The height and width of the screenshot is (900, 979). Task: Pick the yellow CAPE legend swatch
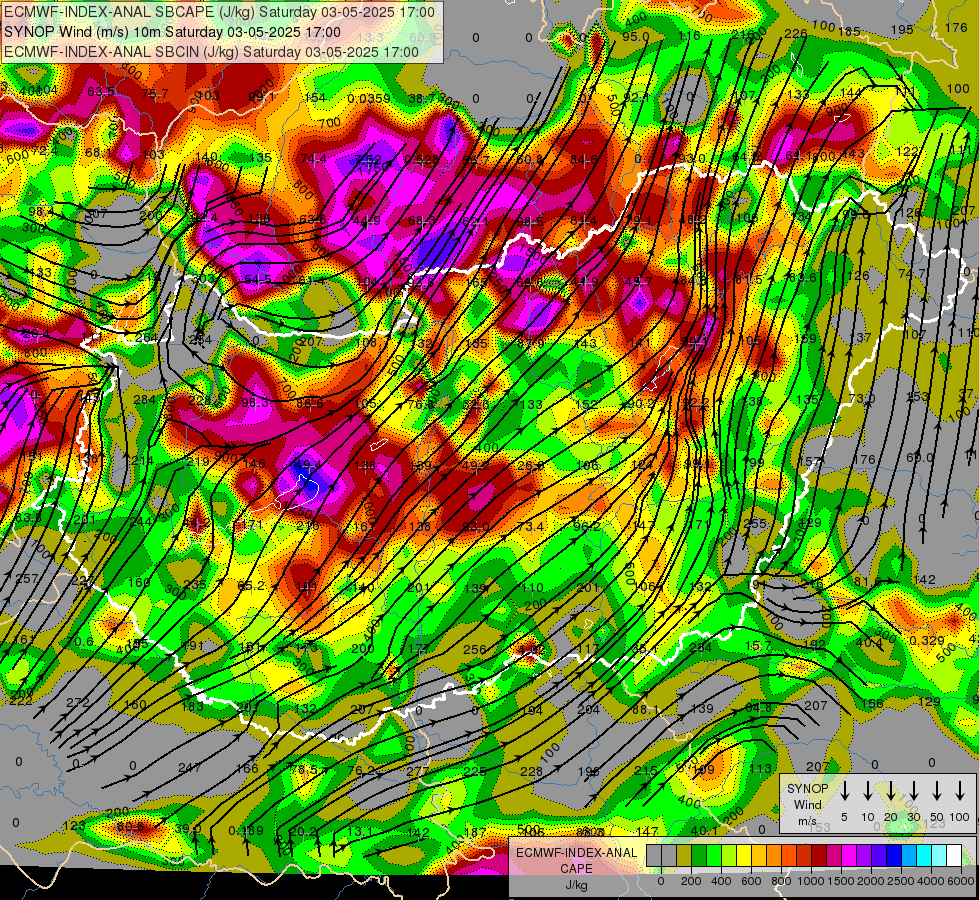744,855
